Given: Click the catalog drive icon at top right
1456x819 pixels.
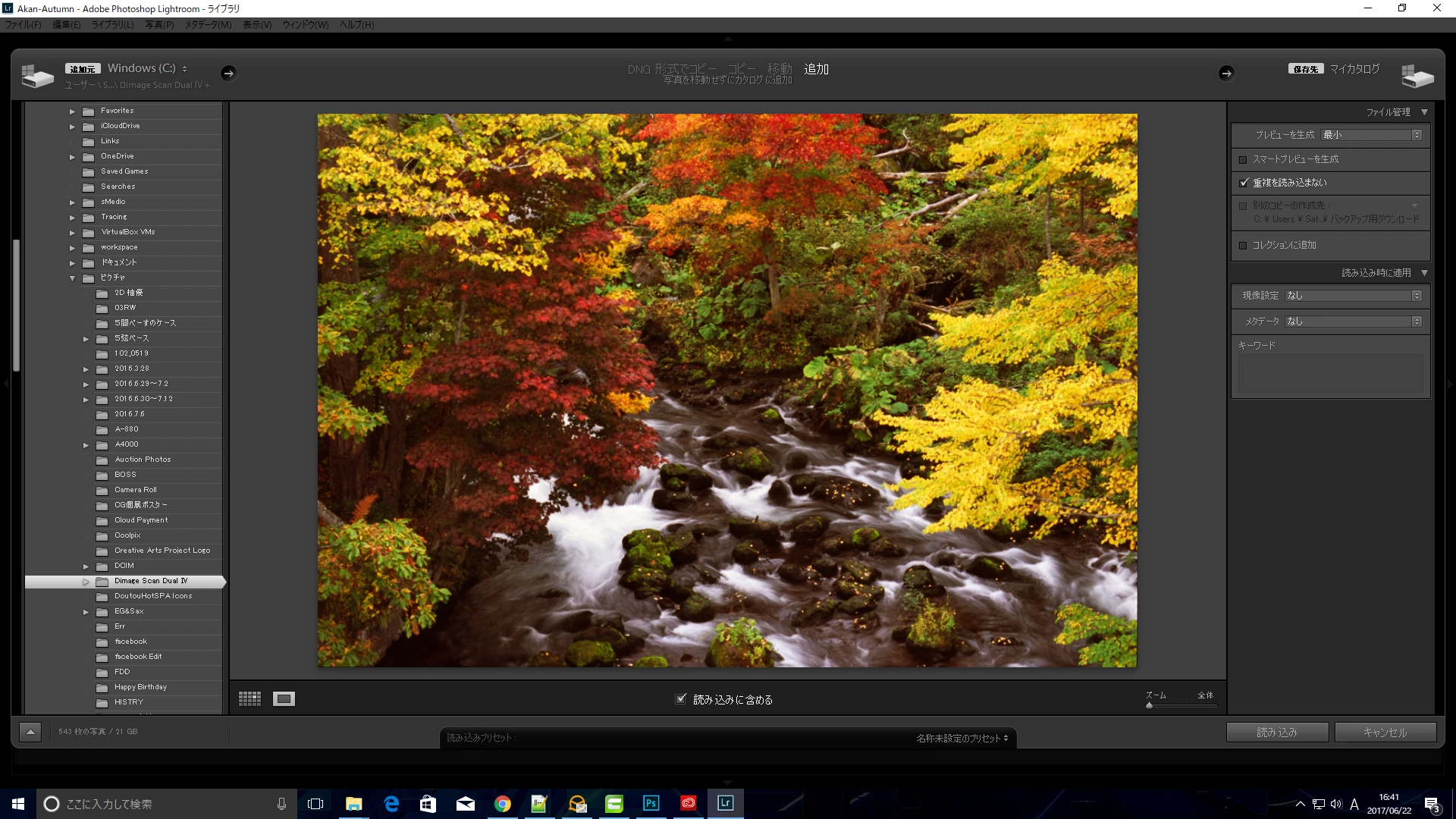Looking at the screenshot, I should 1417,75.
